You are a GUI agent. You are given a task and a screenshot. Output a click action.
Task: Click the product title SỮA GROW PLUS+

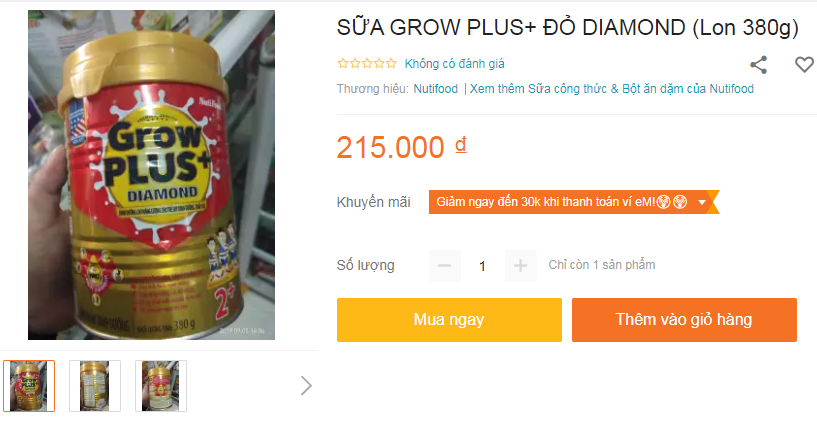(x=567, y=28)
